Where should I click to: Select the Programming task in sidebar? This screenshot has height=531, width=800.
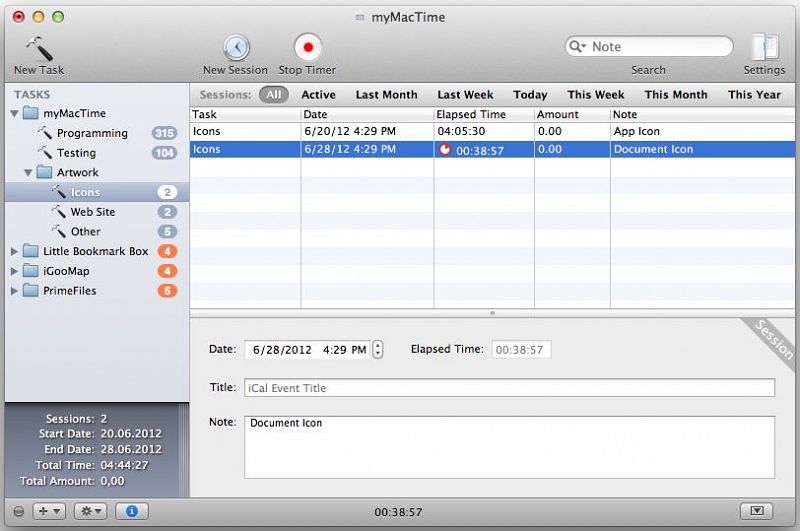92,133
